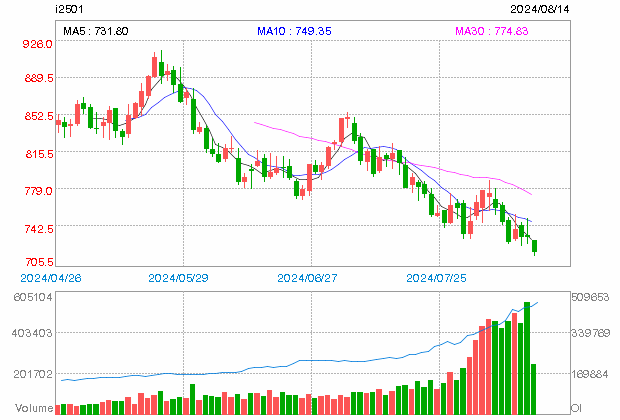Click the tallest green volume bar
Viewport: 620px width, 420px height.
click(527, 358)
